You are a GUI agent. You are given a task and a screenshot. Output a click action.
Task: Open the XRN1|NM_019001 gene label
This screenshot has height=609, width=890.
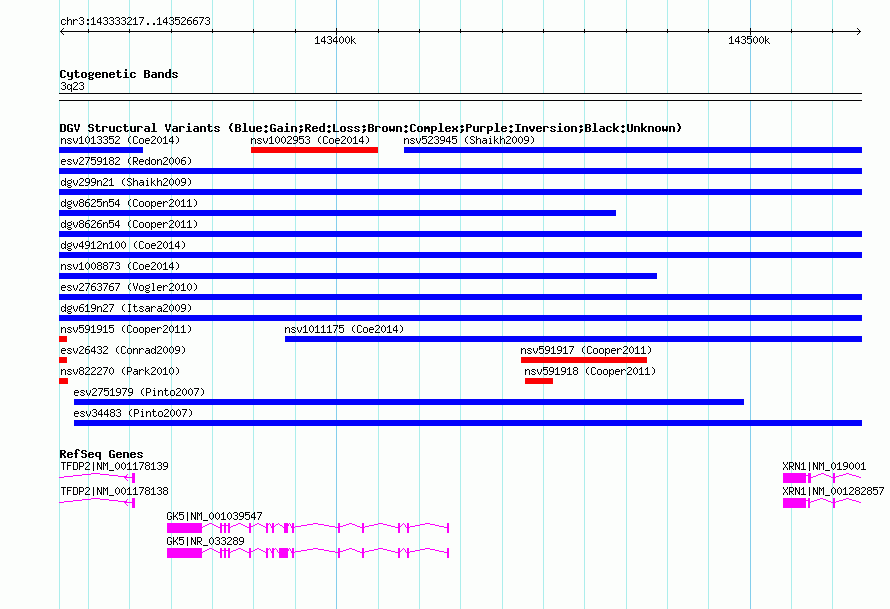tap(824, 467)
